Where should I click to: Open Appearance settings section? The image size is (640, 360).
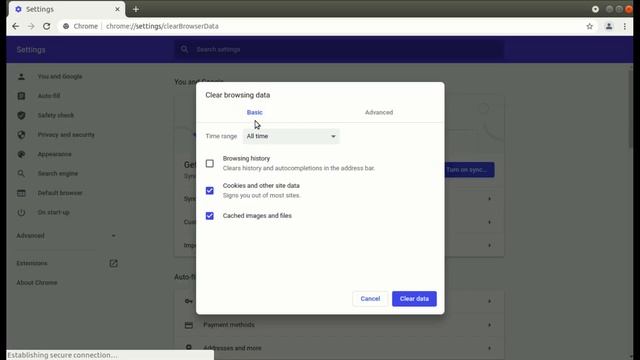tap(54, 154)
